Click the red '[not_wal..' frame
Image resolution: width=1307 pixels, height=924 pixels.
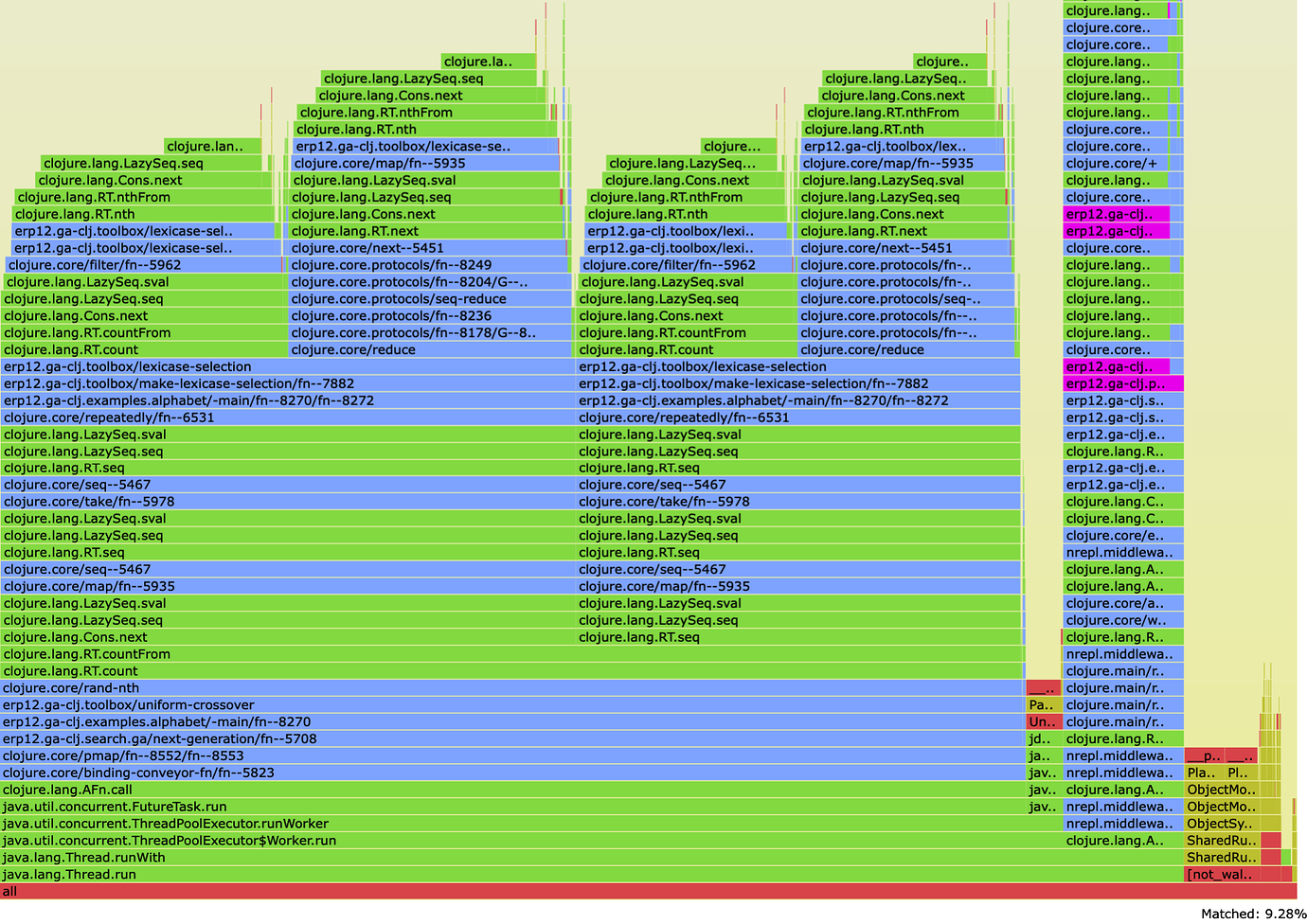point(1222,875)
